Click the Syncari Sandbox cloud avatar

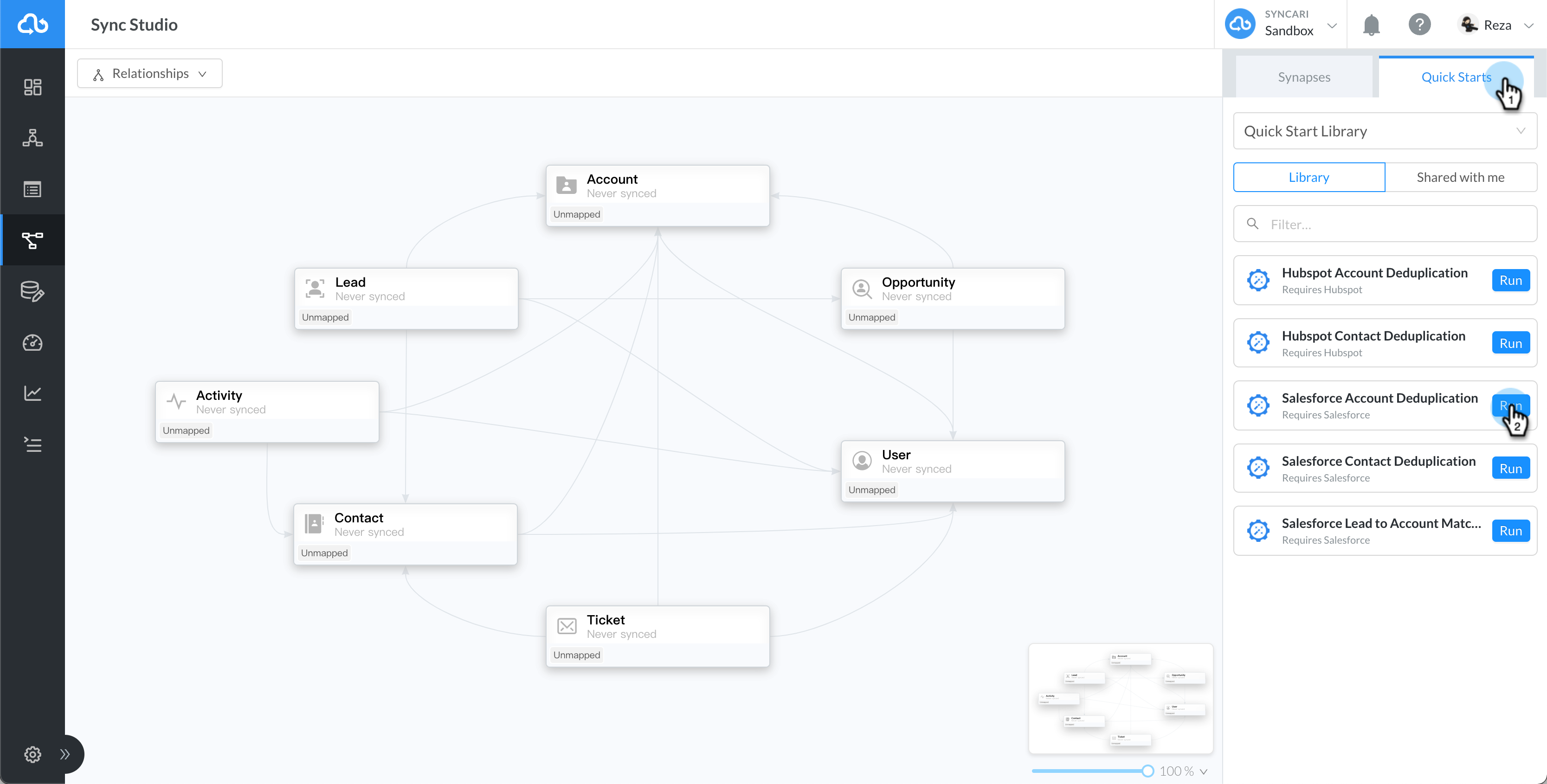[x=1240, y=24]
